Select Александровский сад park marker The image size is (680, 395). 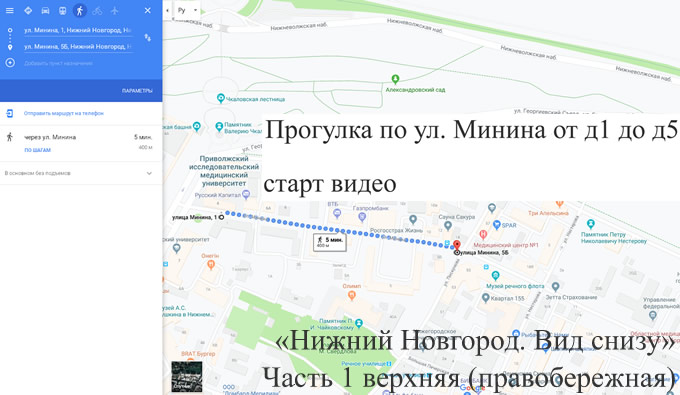click(x=395, y=79)
